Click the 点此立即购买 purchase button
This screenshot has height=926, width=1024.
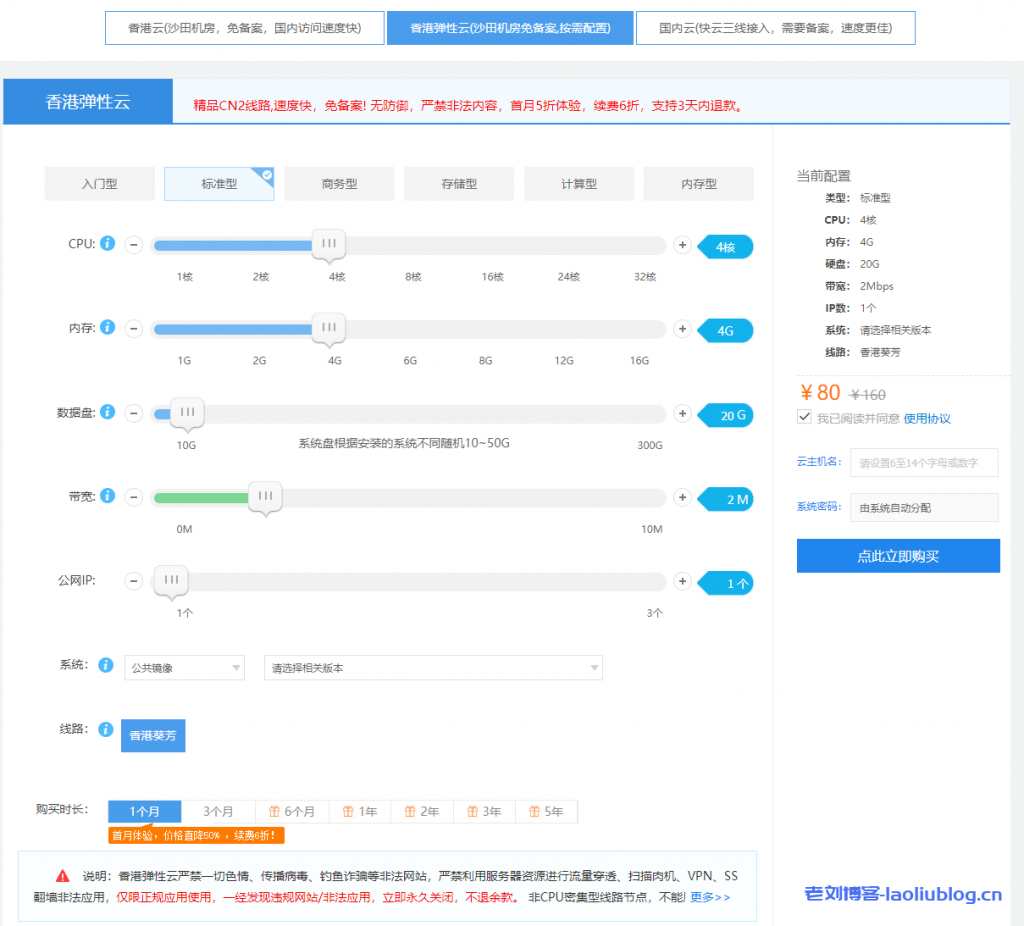898,556
